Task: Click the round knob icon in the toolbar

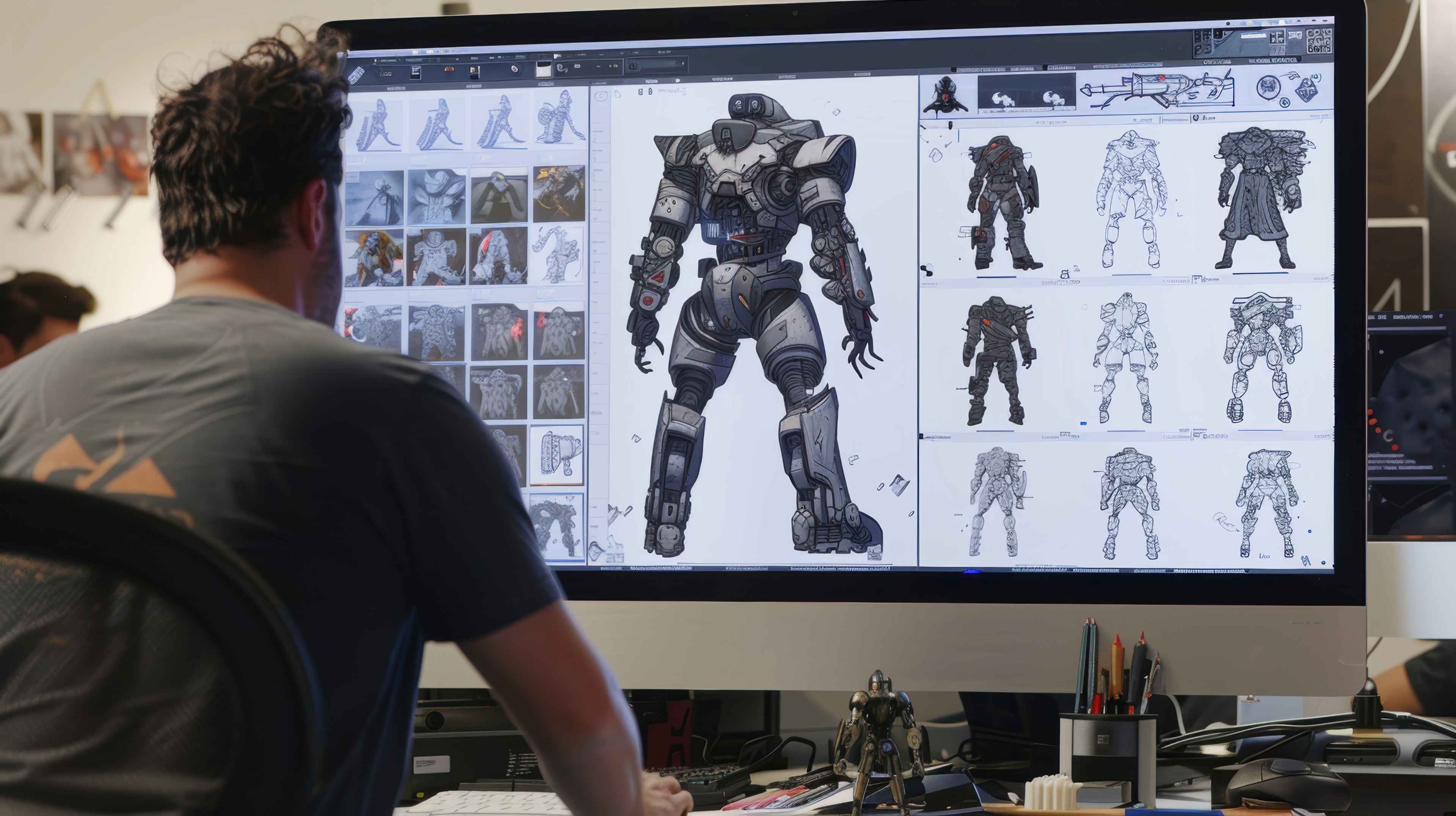Action: 515,69
